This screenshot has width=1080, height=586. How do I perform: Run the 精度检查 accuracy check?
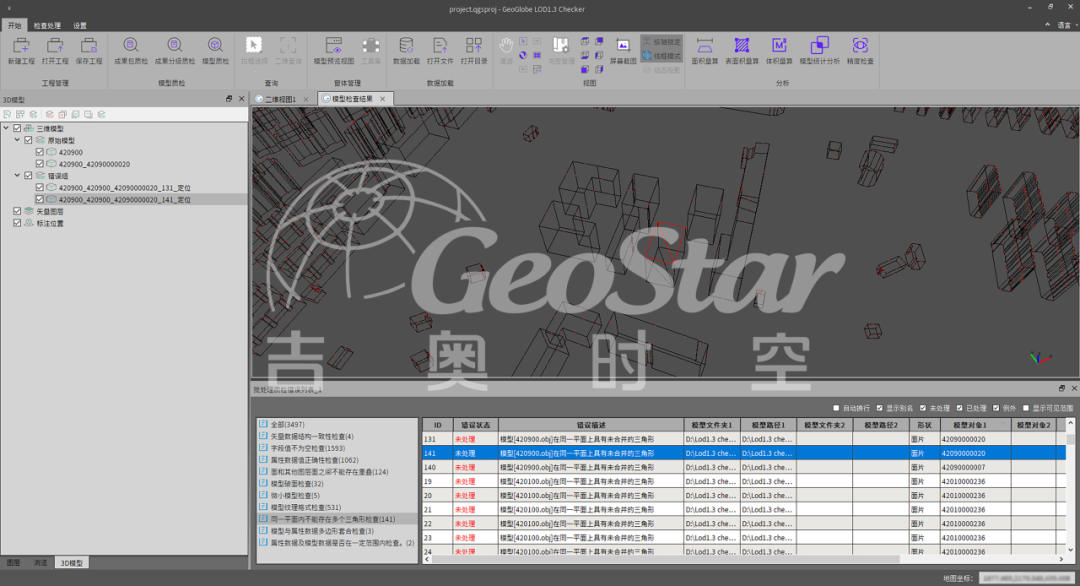860,47
